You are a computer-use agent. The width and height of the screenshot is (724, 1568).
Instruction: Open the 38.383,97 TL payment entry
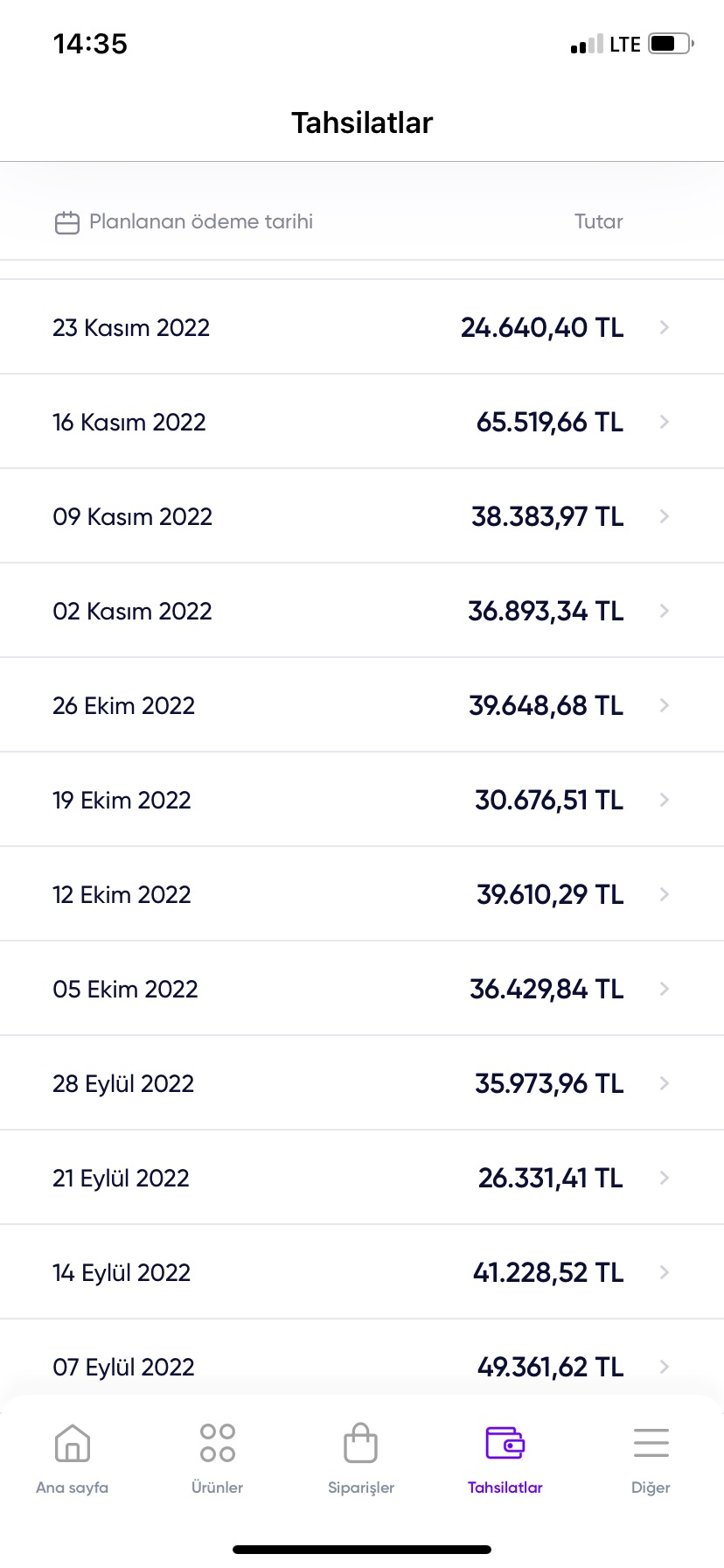(362, 516)
